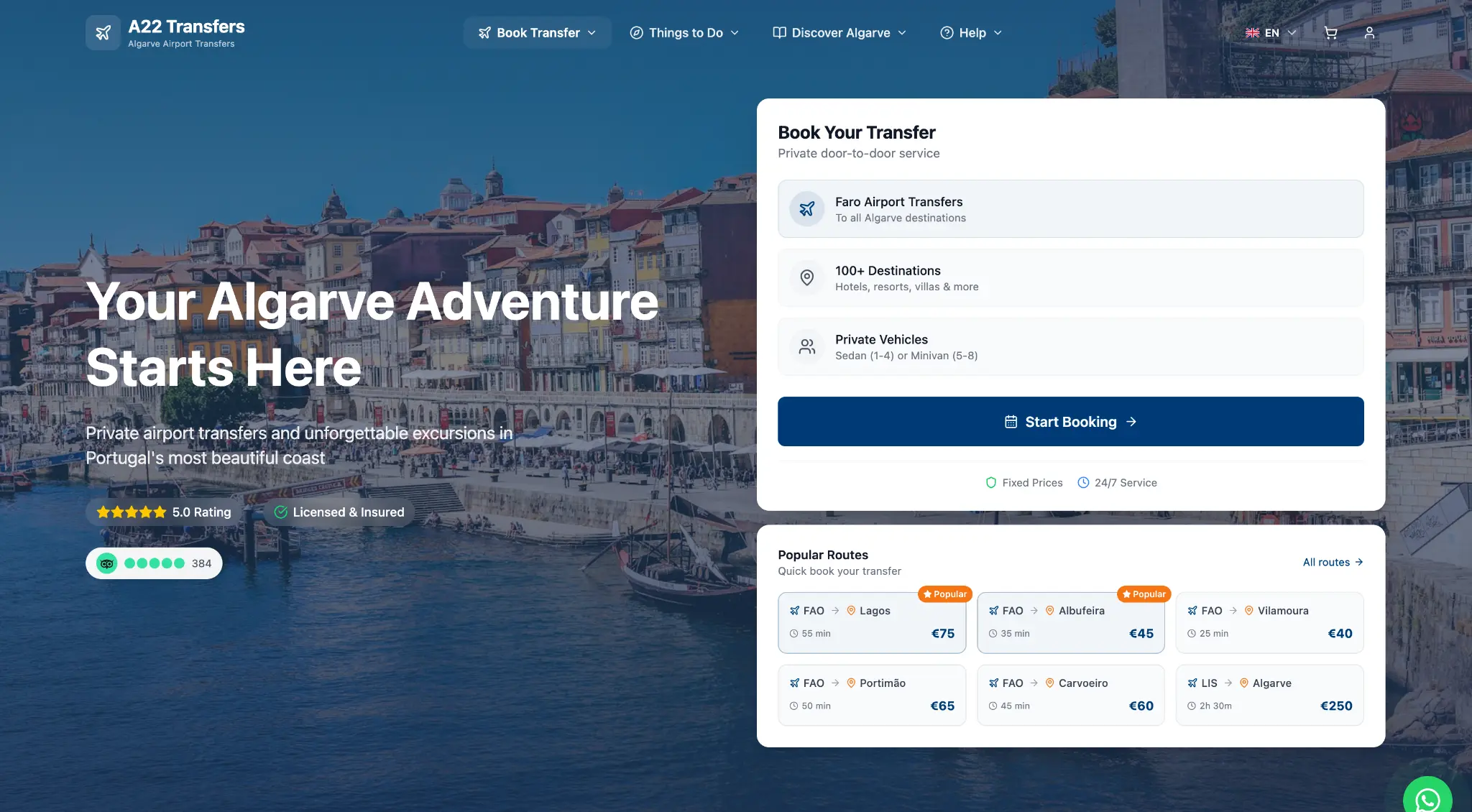Click the Start Booking button
The width and height of the screenshot is (1472, 812).
click(x=1070, y=422)
